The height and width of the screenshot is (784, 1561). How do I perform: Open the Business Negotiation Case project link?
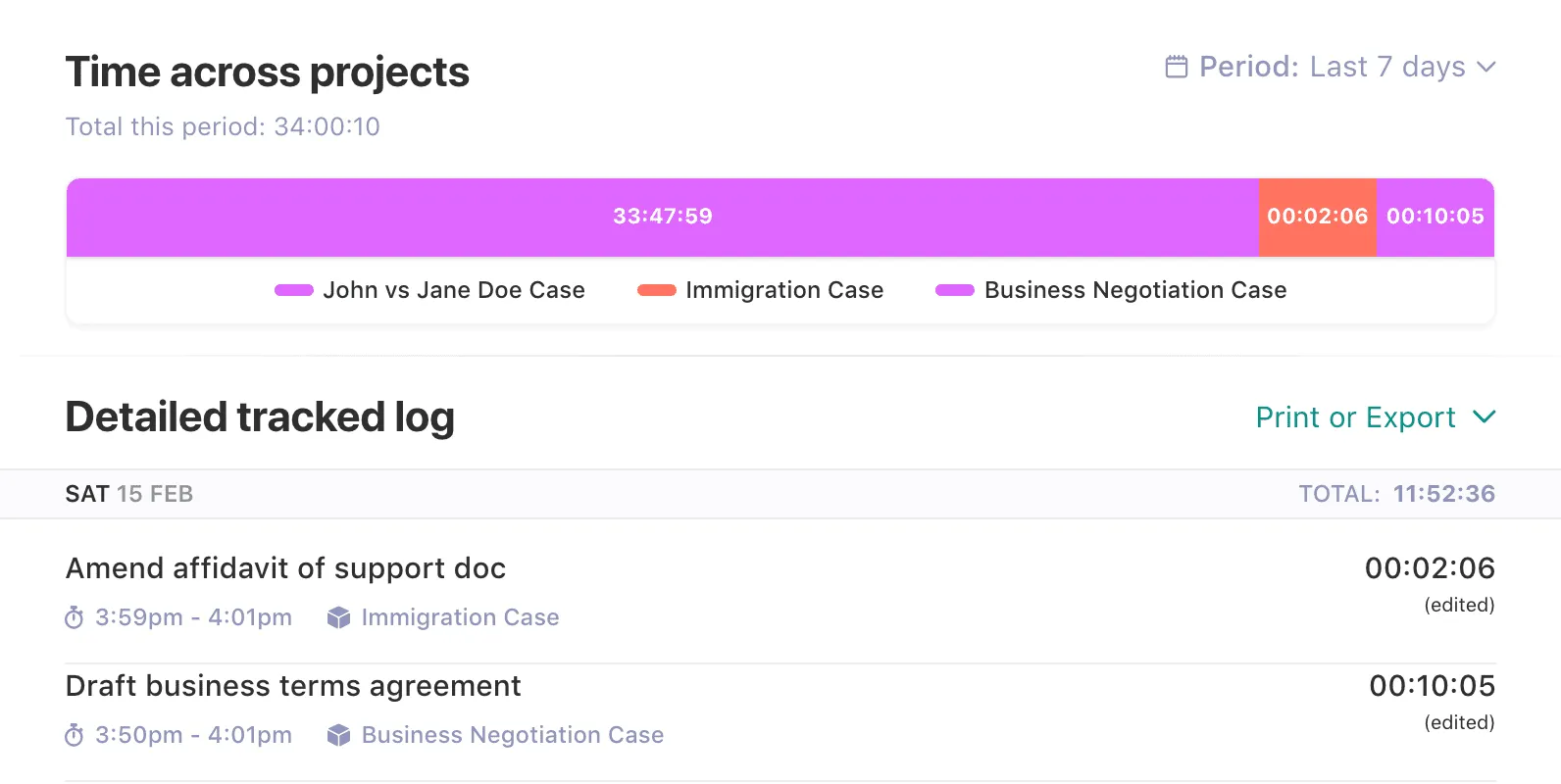(512, 735)
